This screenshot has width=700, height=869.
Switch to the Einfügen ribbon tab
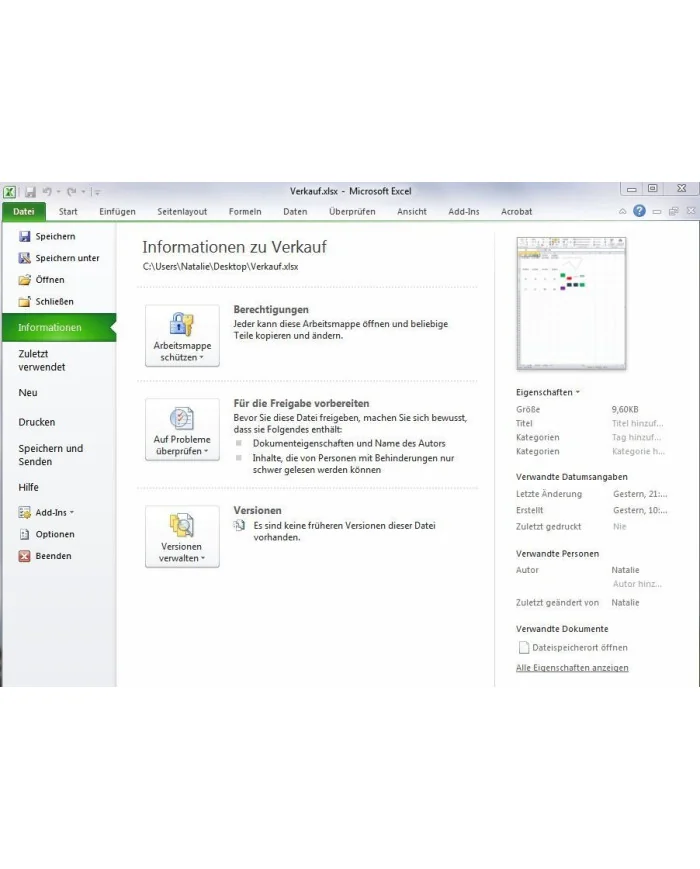point(117,211)
